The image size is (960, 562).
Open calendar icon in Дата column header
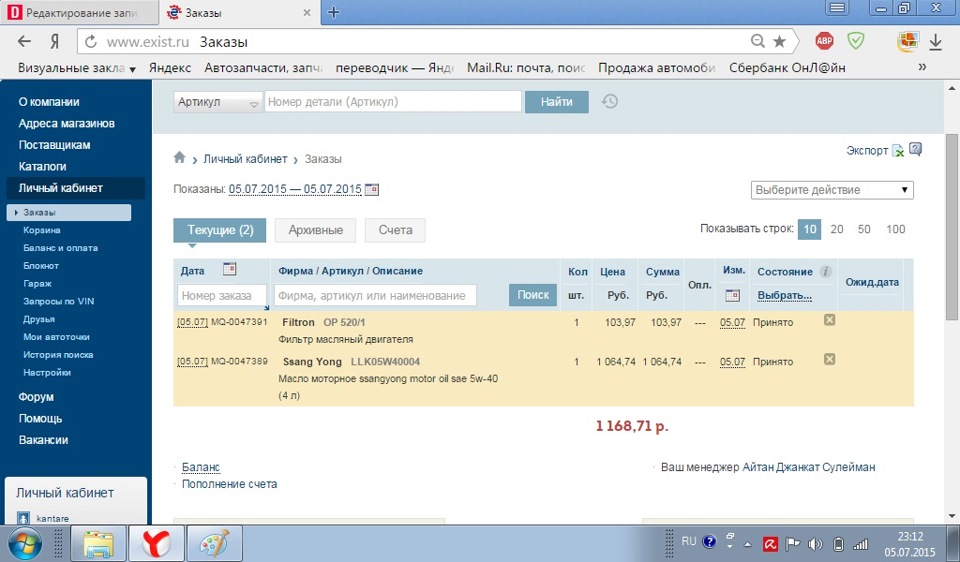230,269
